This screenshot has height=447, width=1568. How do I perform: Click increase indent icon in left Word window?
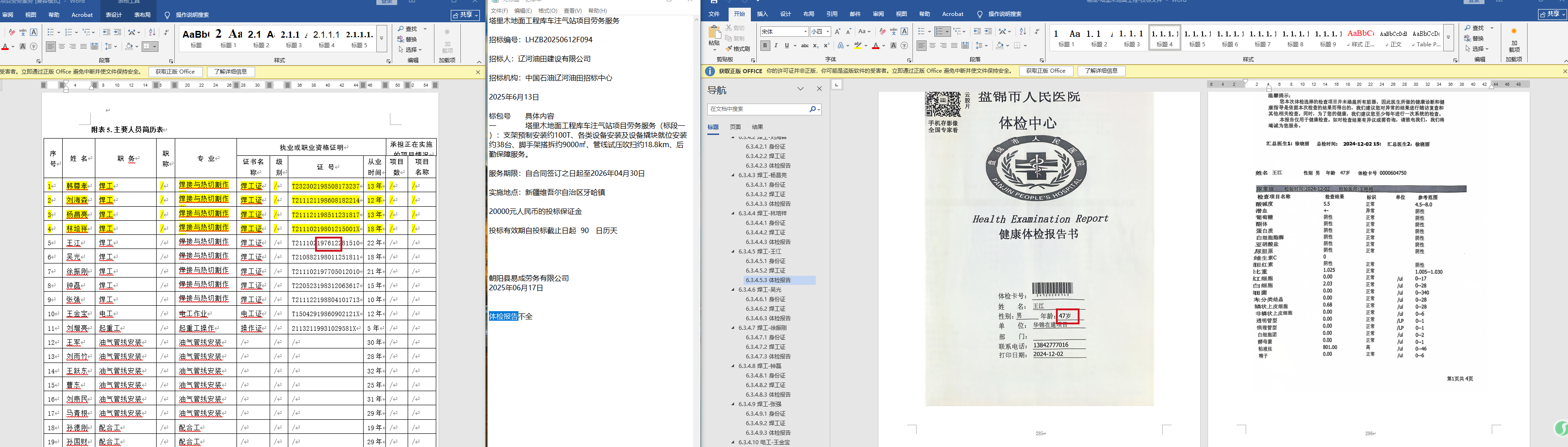[118, 32]
